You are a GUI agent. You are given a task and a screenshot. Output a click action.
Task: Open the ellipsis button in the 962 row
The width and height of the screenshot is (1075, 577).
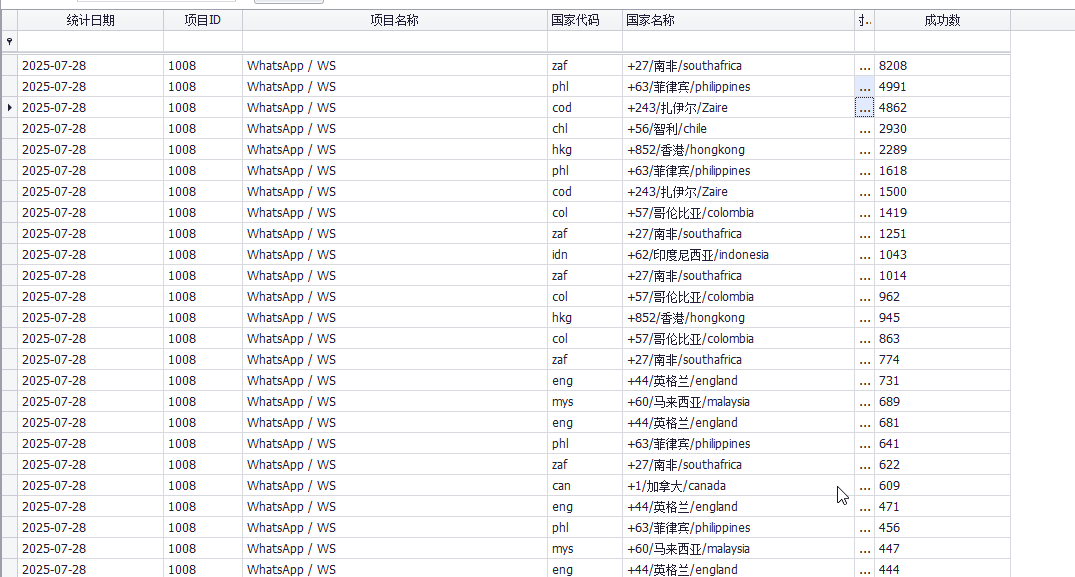point(865,297)
